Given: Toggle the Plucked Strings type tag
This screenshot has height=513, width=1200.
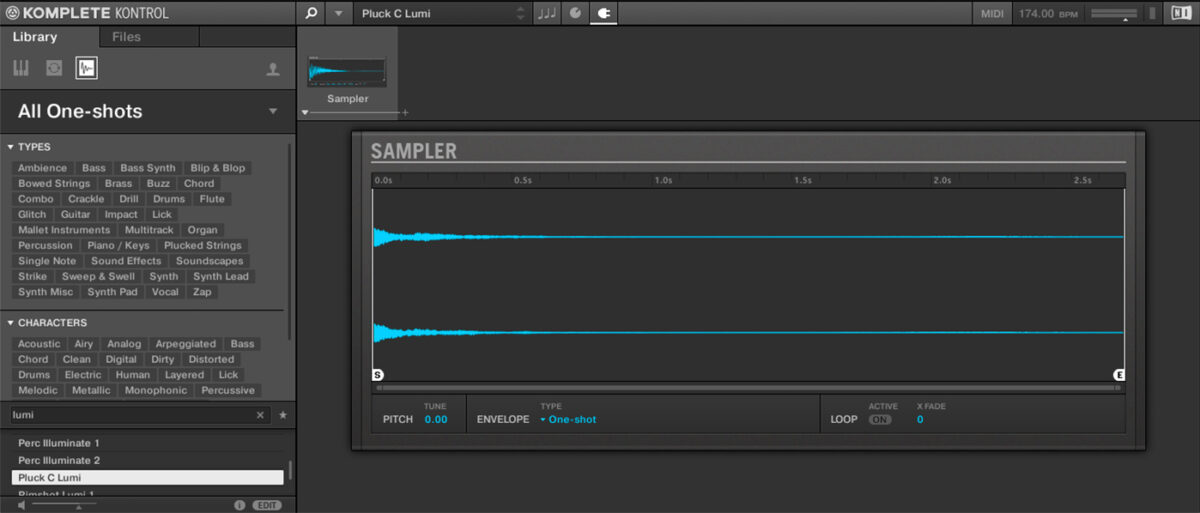Looking at the screenshot, I should pyautogui.click(x=203, y=245).
